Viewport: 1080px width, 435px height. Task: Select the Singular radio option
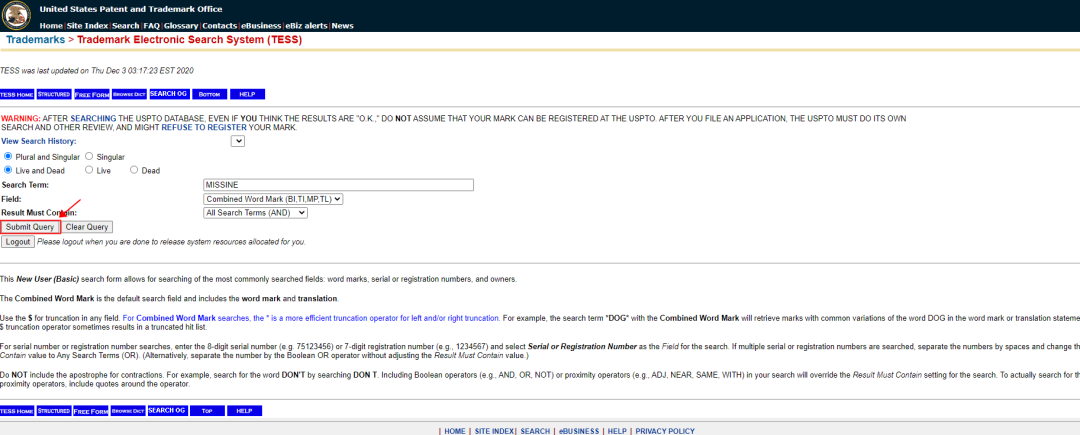(x=90, y=157)
